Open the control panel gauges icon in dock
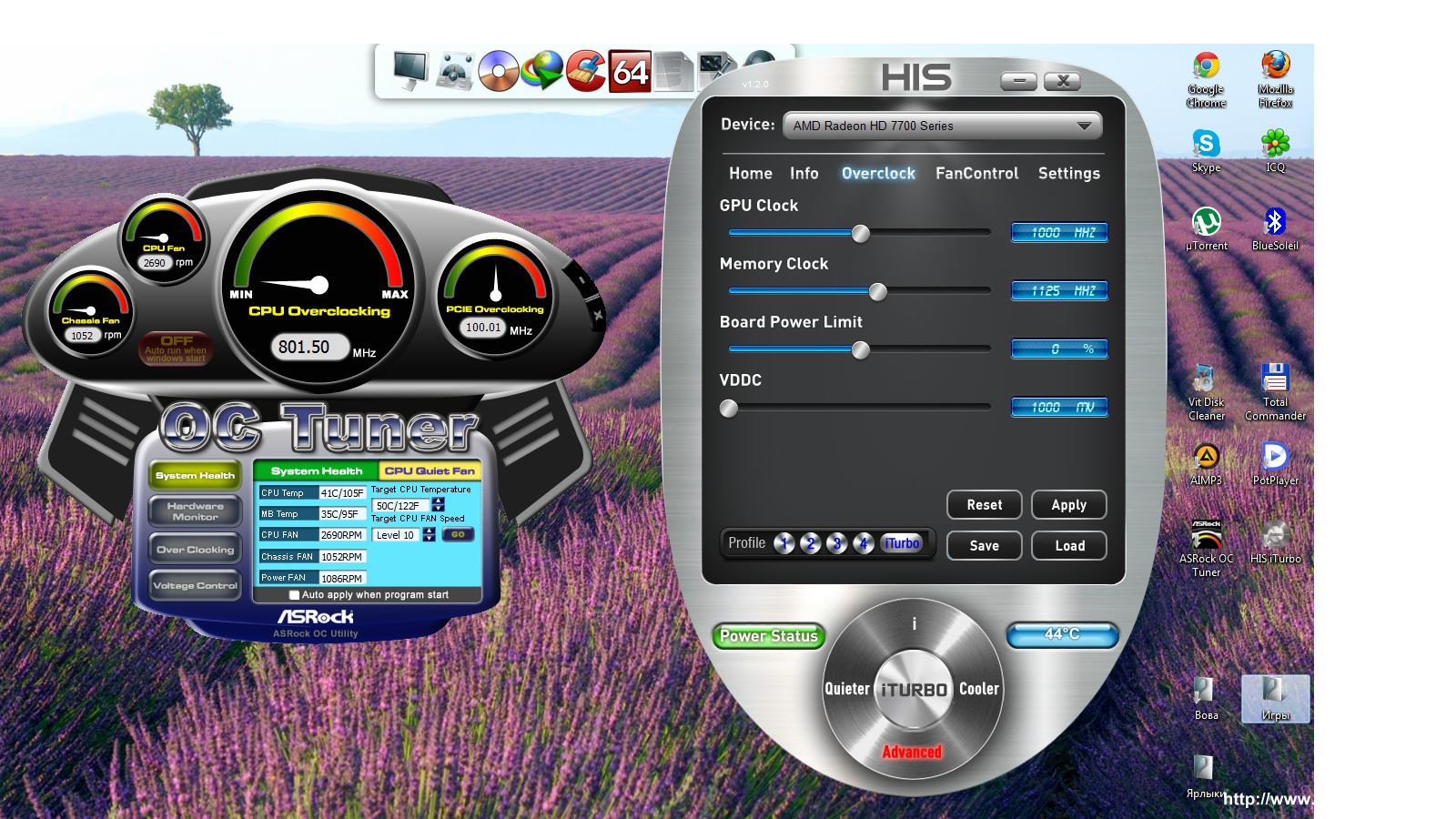The width and height of the screenshot is (1456, 819). 454,71
